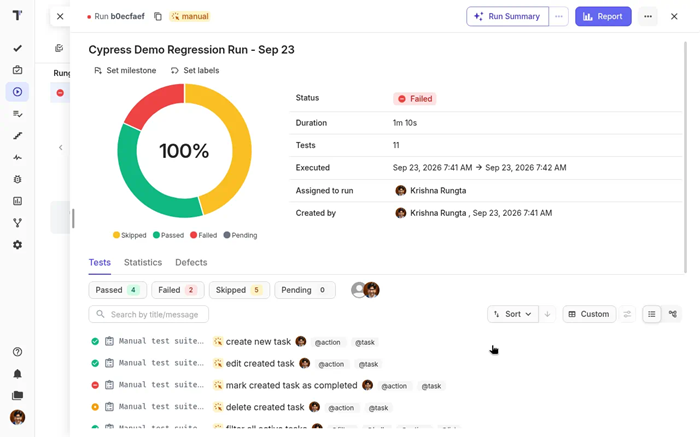Toggle sort direction arrow
The image size is (700, 437).
point(547,314)
